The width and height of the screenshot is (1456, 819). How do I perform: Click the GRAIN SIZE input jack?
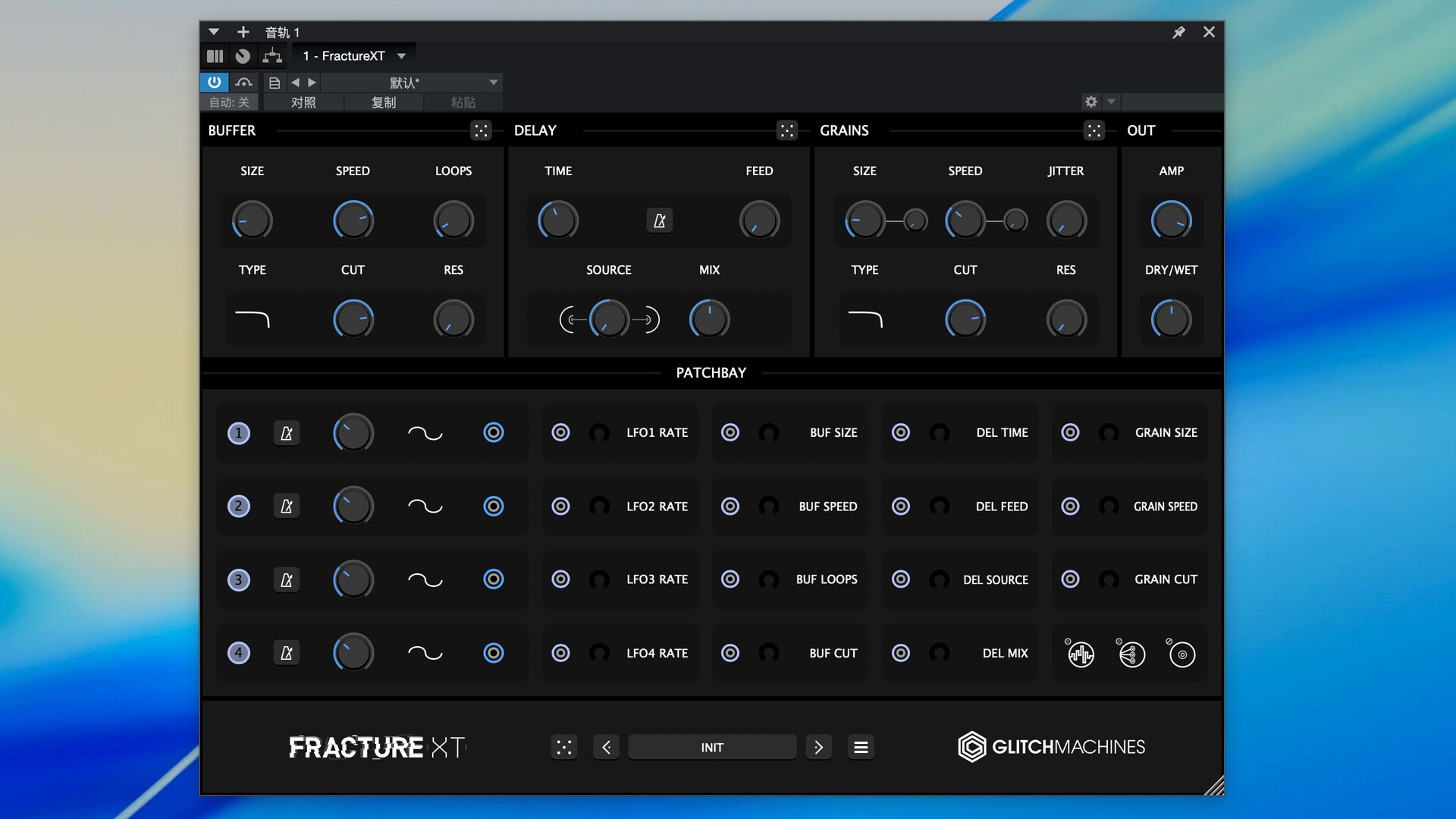pyautogui.click(x=1070, y=432)
